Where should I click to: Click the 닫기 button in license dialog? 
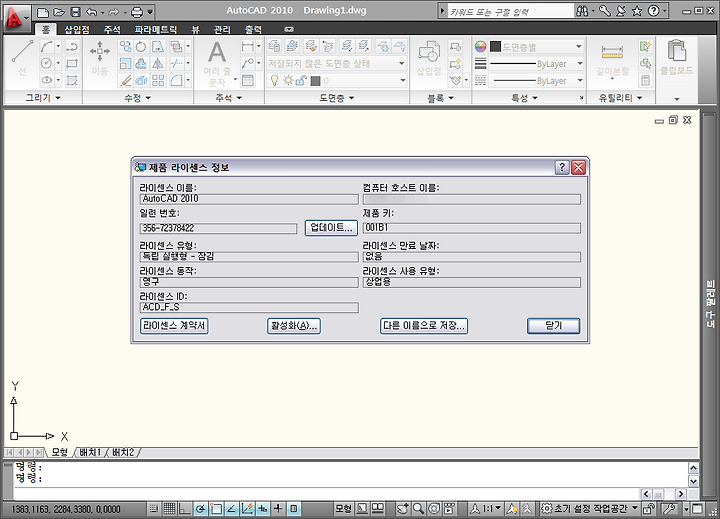(x=553, y=326)
